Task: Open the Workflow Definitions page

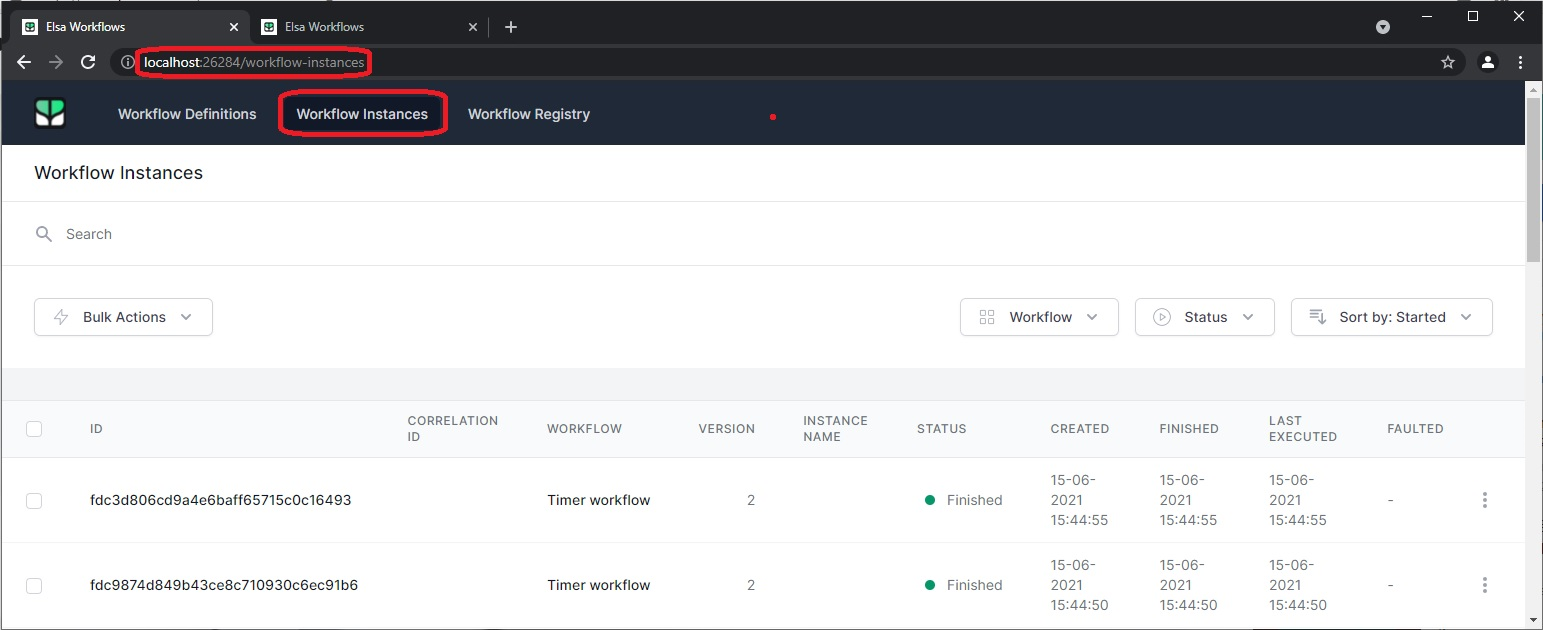Action: click(186, 113)
